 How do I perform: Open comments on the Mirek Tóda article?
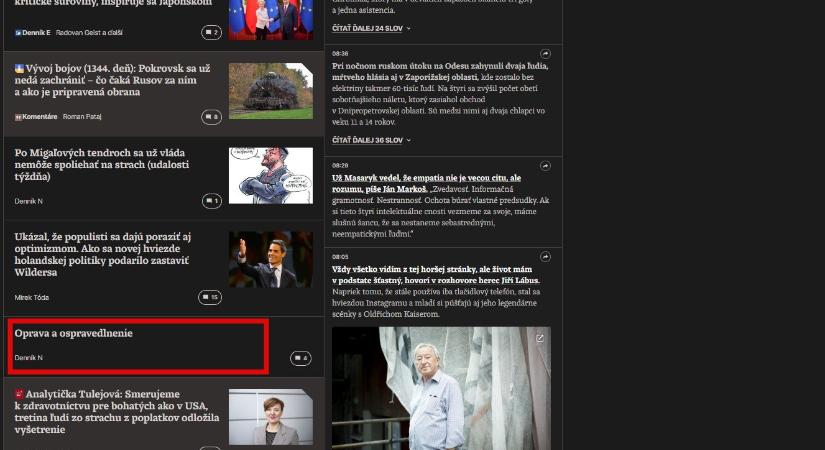(210, 297)
